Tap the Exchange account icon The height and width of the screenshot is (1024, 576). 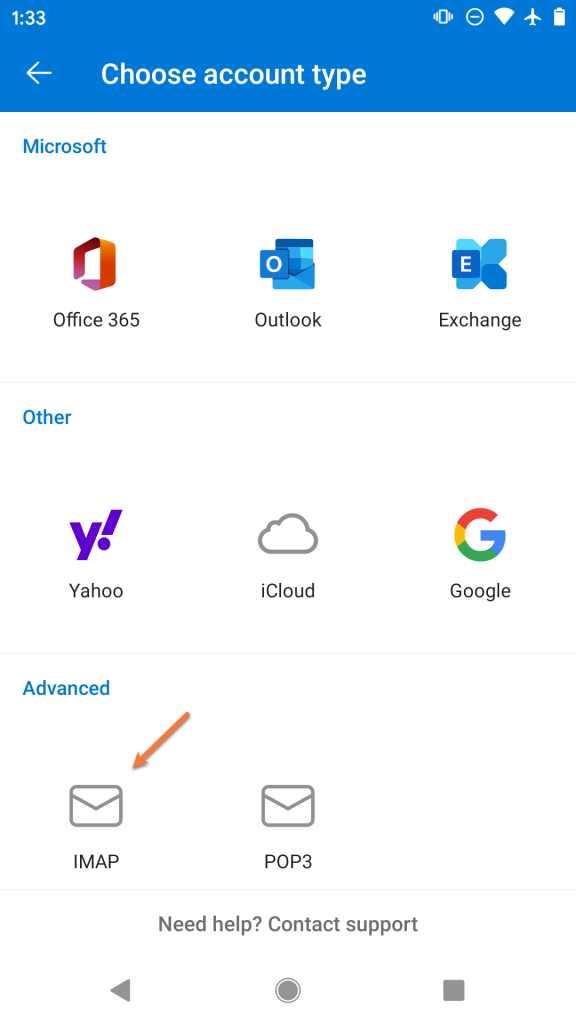[x=480, y=263]
